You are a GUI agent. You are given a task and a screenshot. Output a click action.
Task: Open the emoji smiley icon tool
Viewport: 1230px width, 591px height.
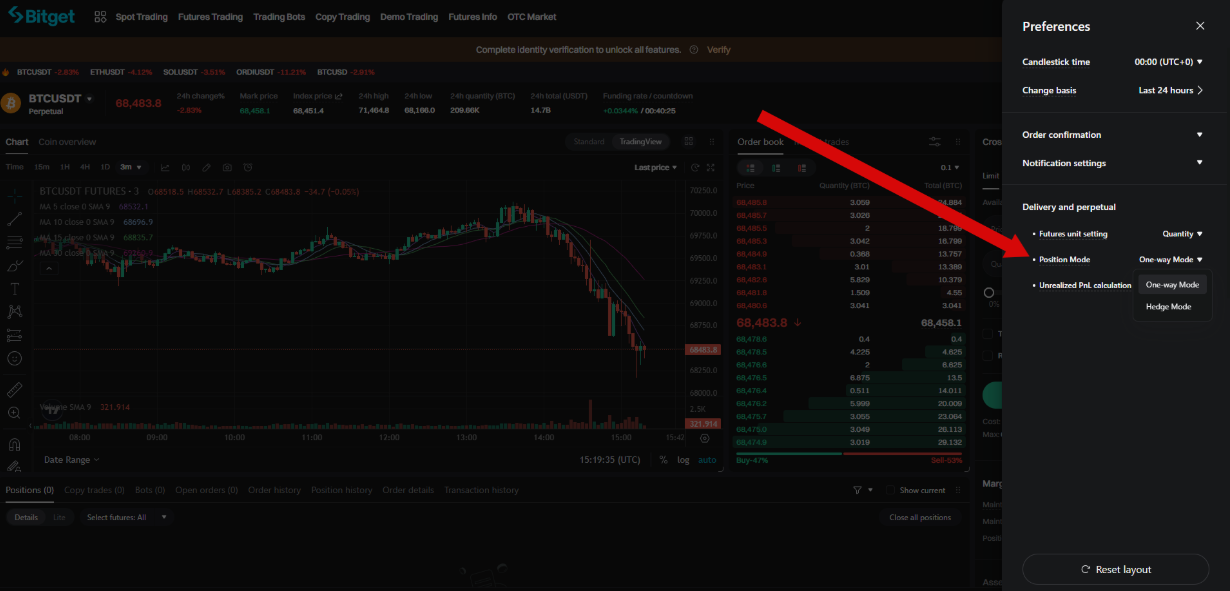[x=14, y=358]
